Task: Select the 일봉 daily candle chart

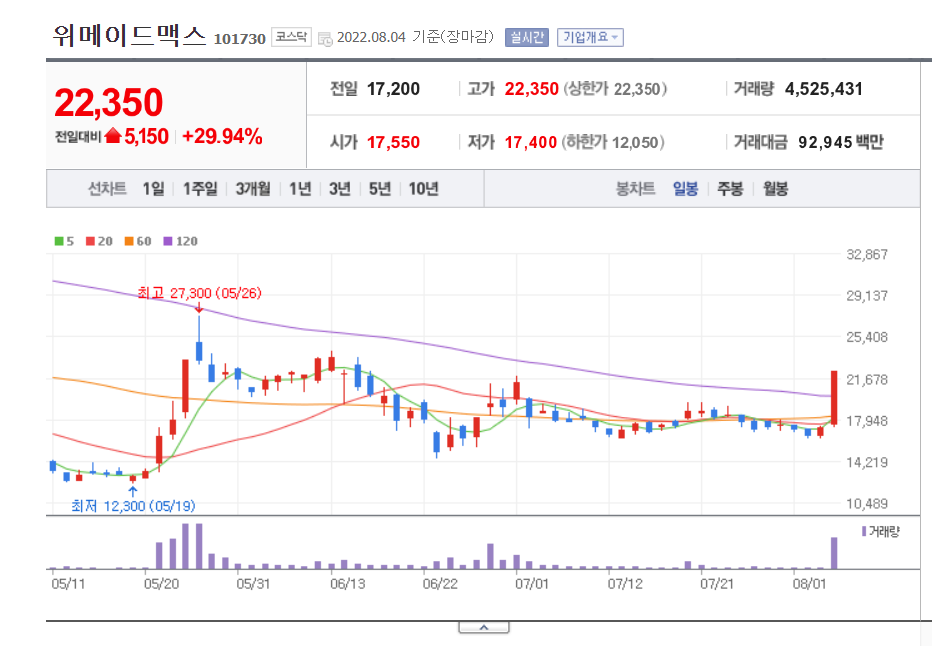Action: (685, 189)
